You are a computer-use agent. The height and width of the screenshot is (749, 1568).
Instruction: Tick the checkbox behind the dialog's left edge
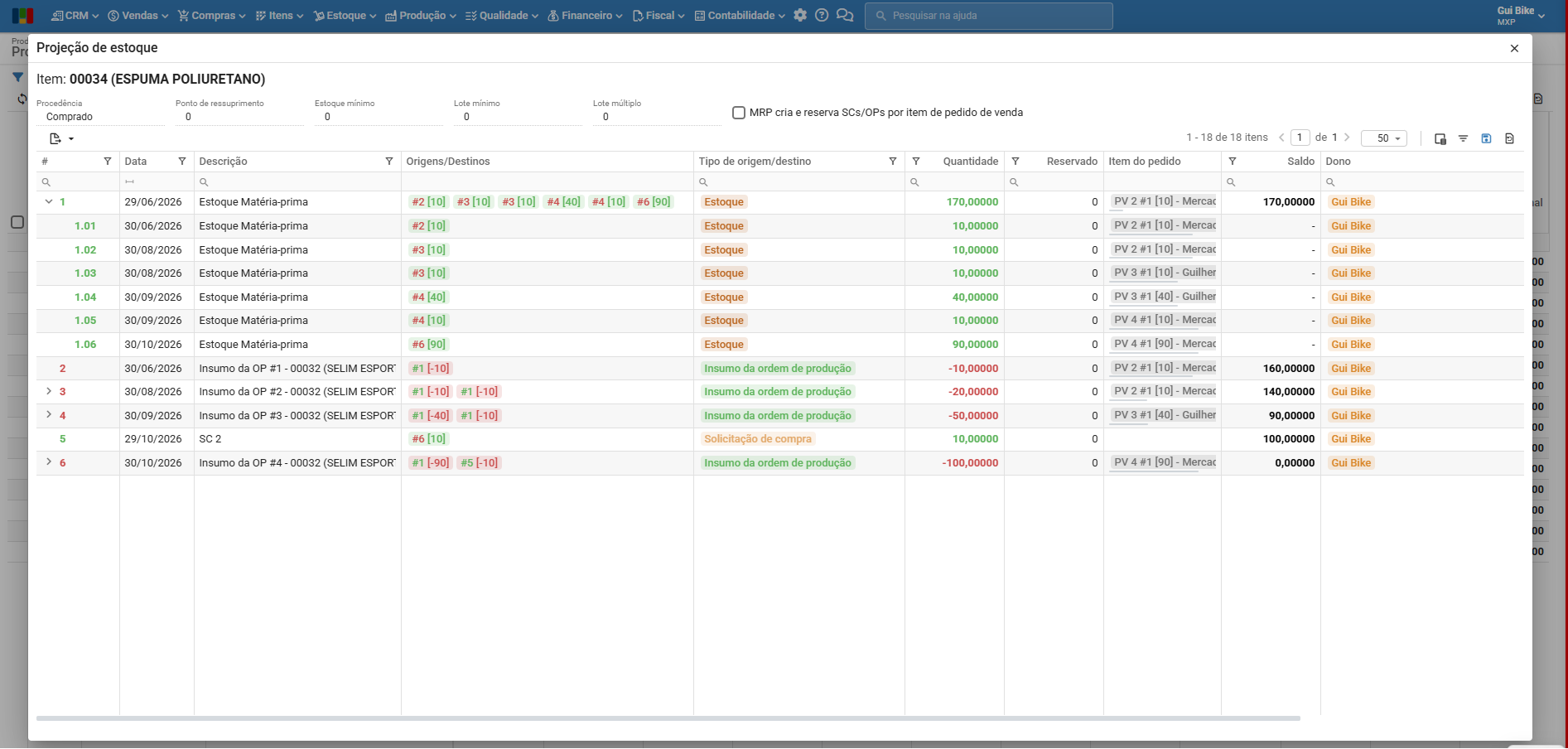coord(17,222)
